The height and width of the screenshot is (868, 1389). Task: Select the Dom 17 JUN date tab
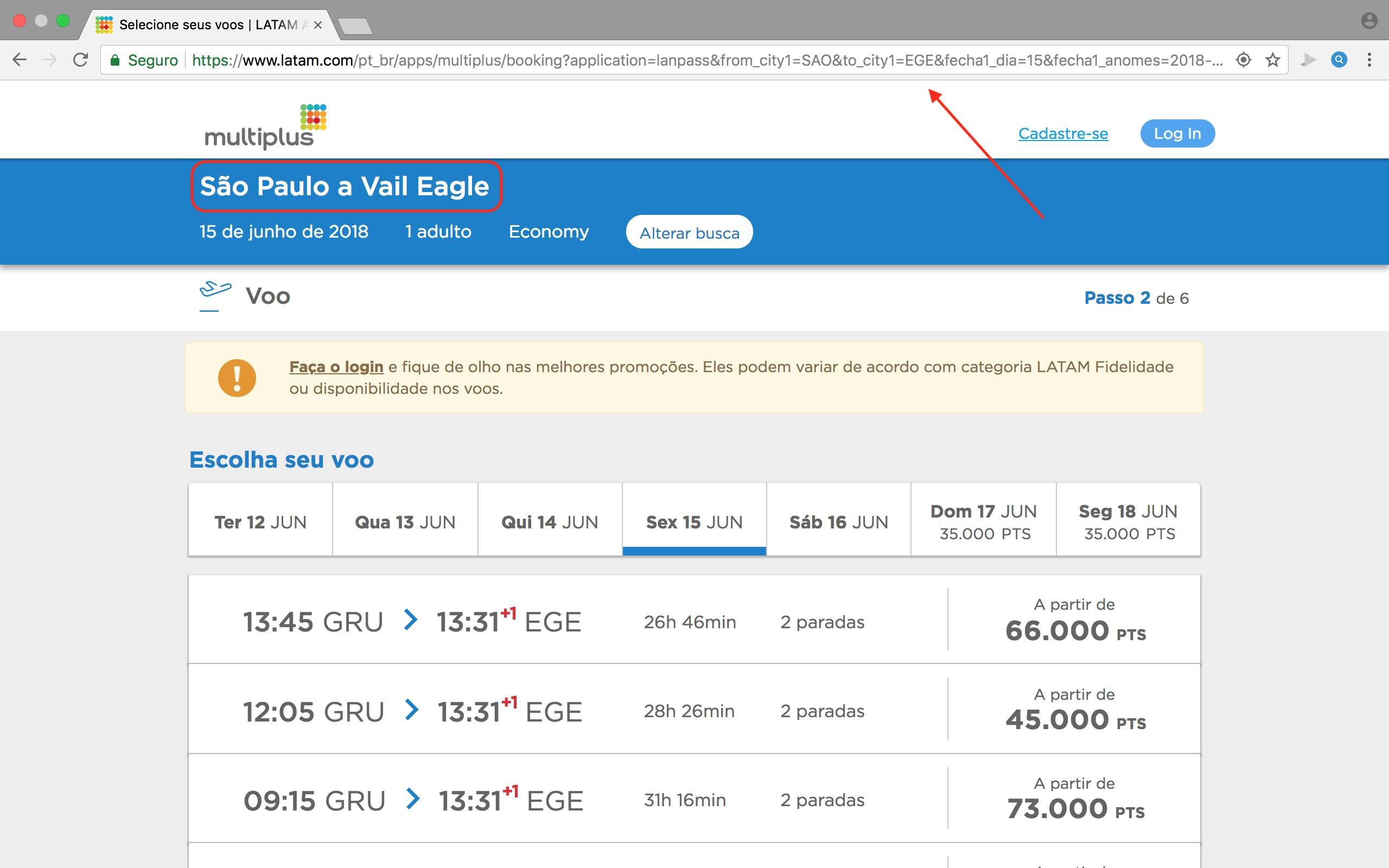coord(984,520)
